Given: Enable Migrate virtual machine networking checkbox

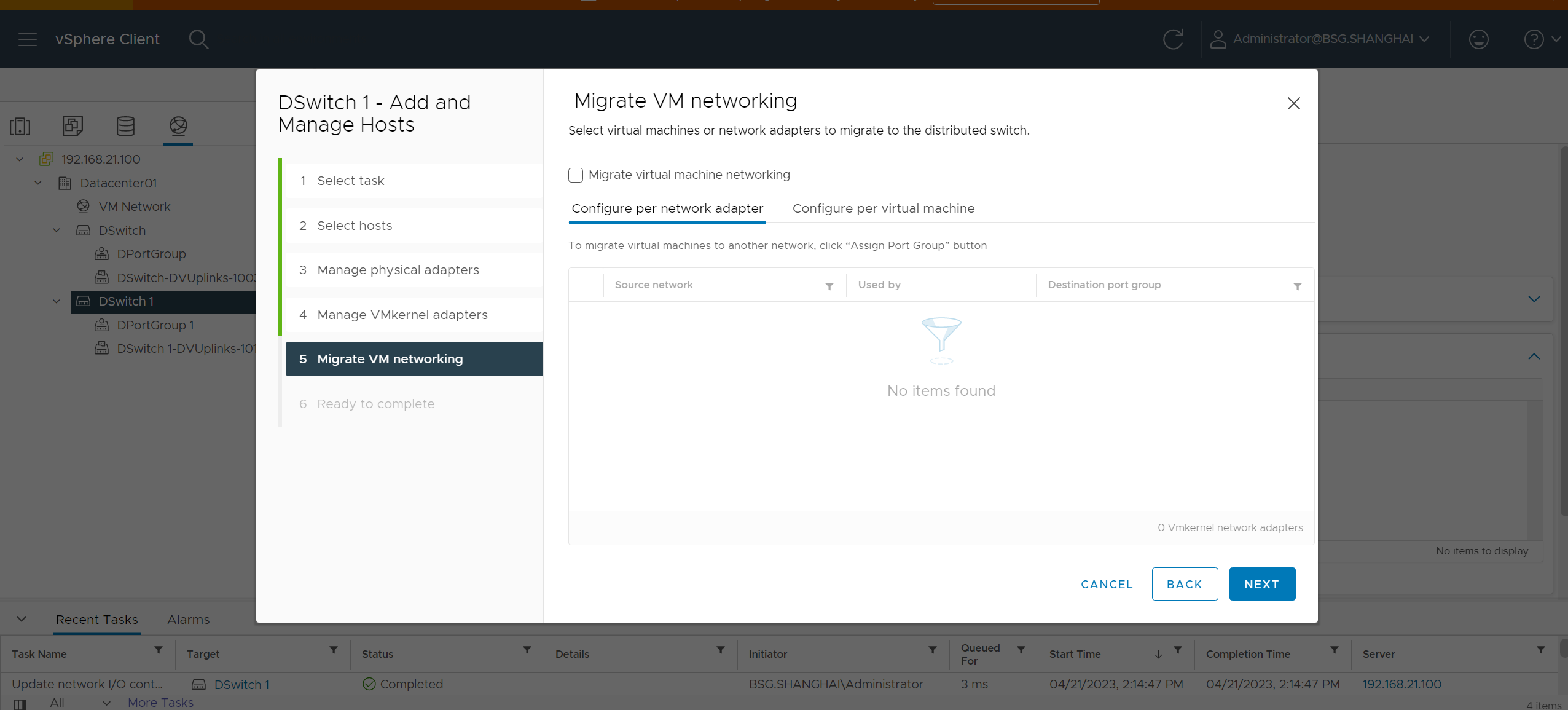Looking at the screenshot, I should pyautogui.click(x=576, y=175).
